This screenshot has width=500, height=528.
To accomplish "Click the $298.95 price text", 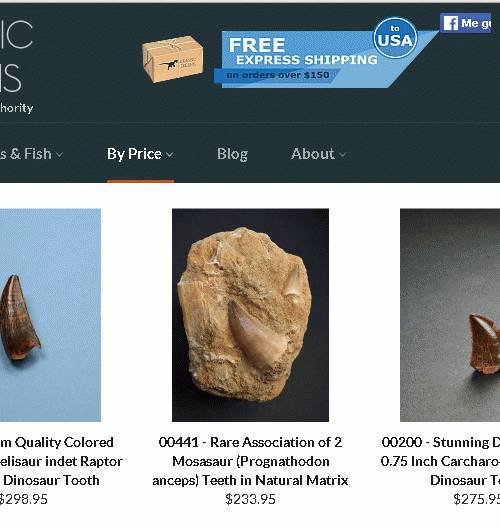I will pyautogui.click(x=23, y=499).
